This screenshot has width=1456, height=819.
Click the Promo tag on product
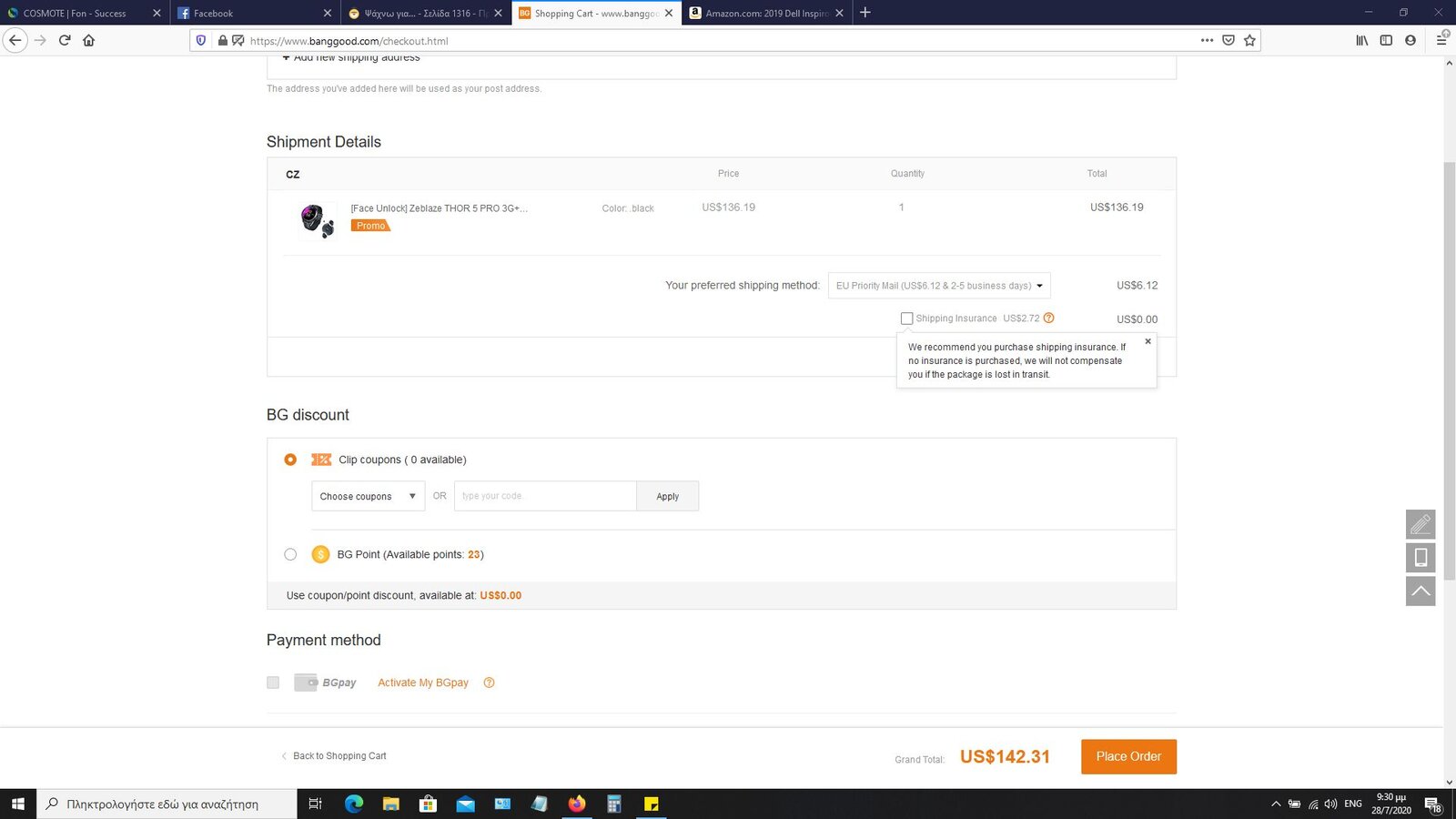point(370,226)
